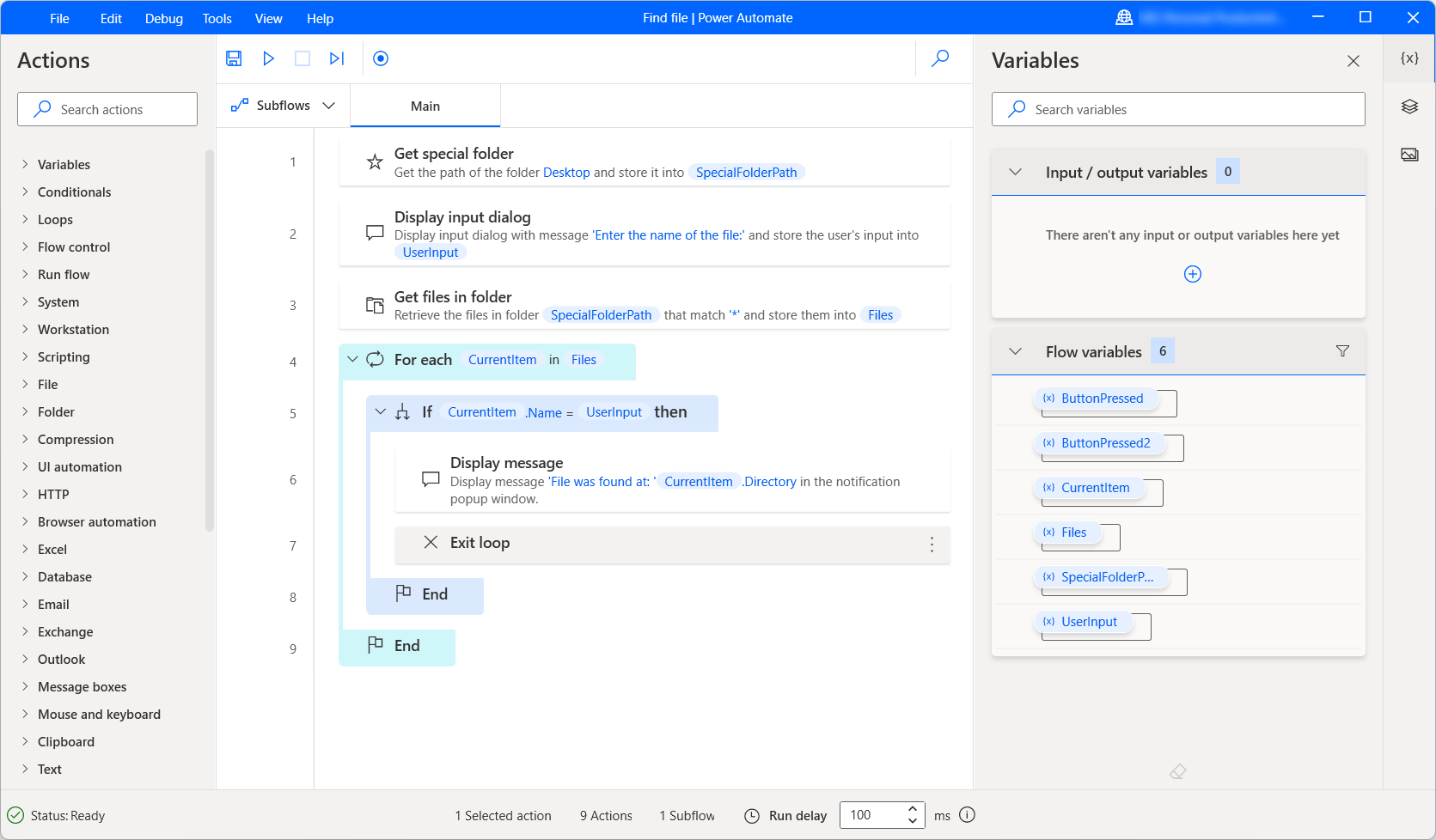This screenshot has width=1436, height=840.
Task: Open the filter icon on Flow variables
Action: pyautogui.click(x=1342, y=350)
